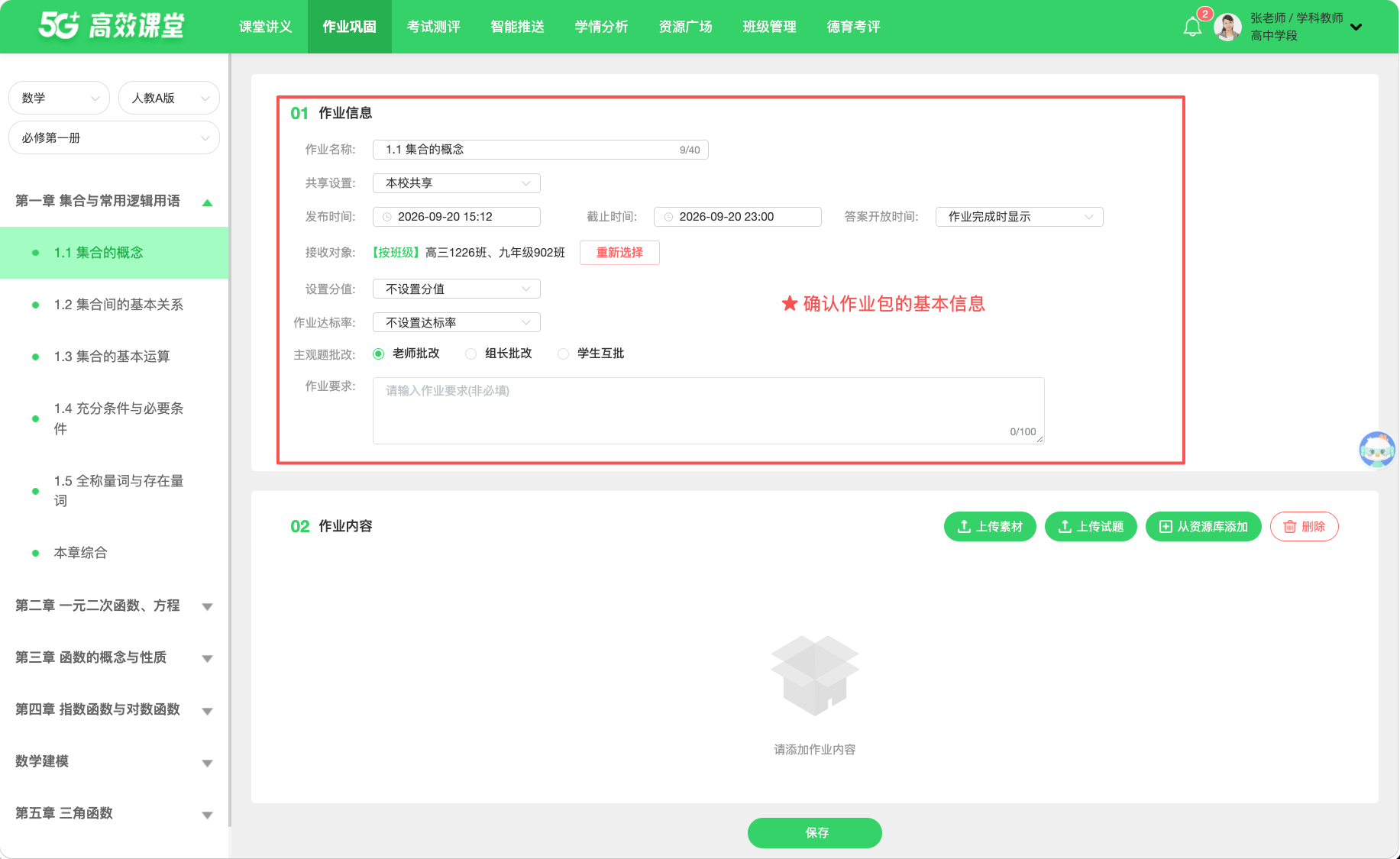This screenshot has height=859, width=1400.
Task: Open the 不设置分值 dropdown
Action: click(x=457, y=289)
